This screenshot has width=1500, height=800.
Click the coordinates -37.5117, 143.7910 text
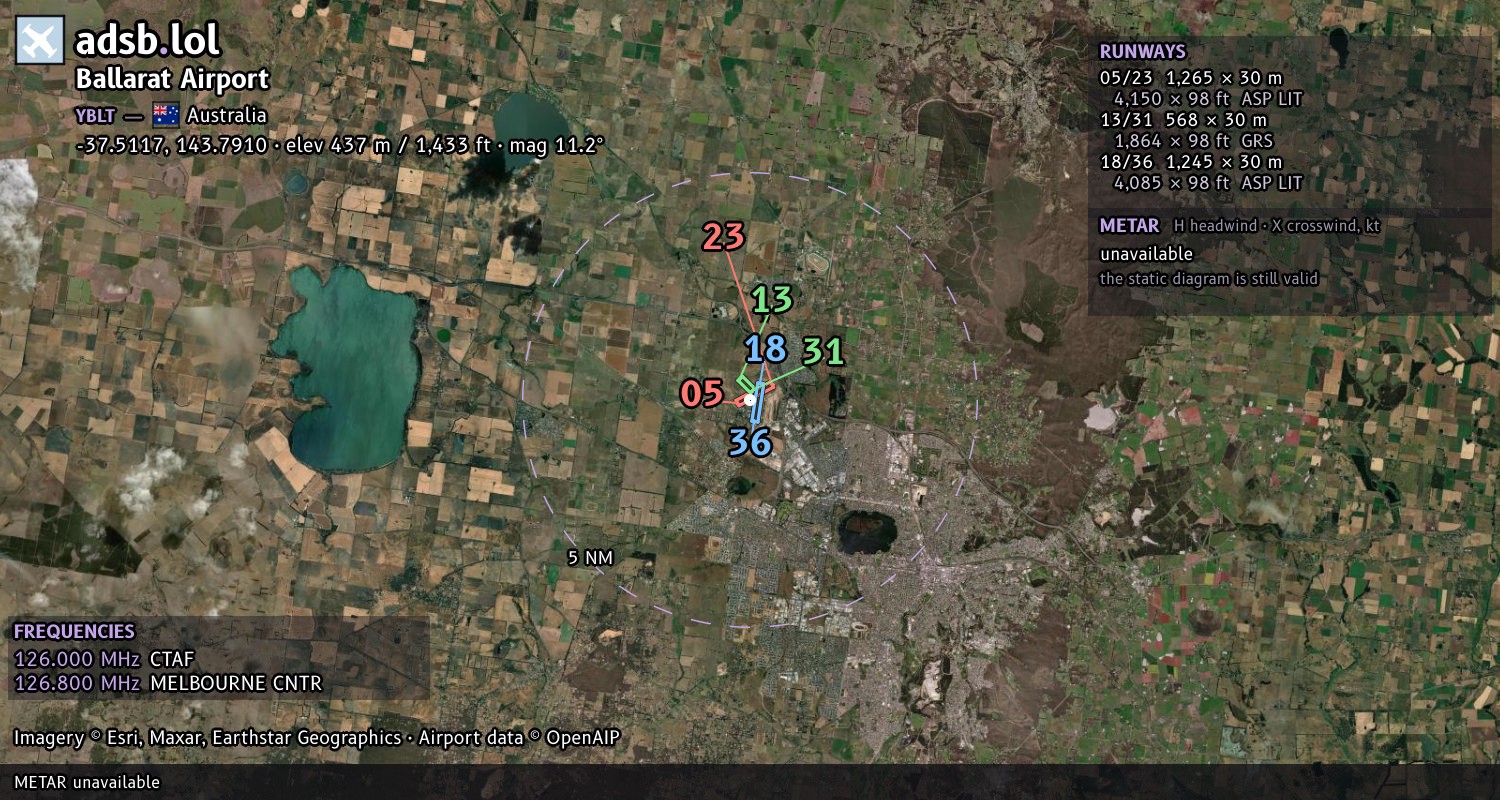[x=176, y=145]
